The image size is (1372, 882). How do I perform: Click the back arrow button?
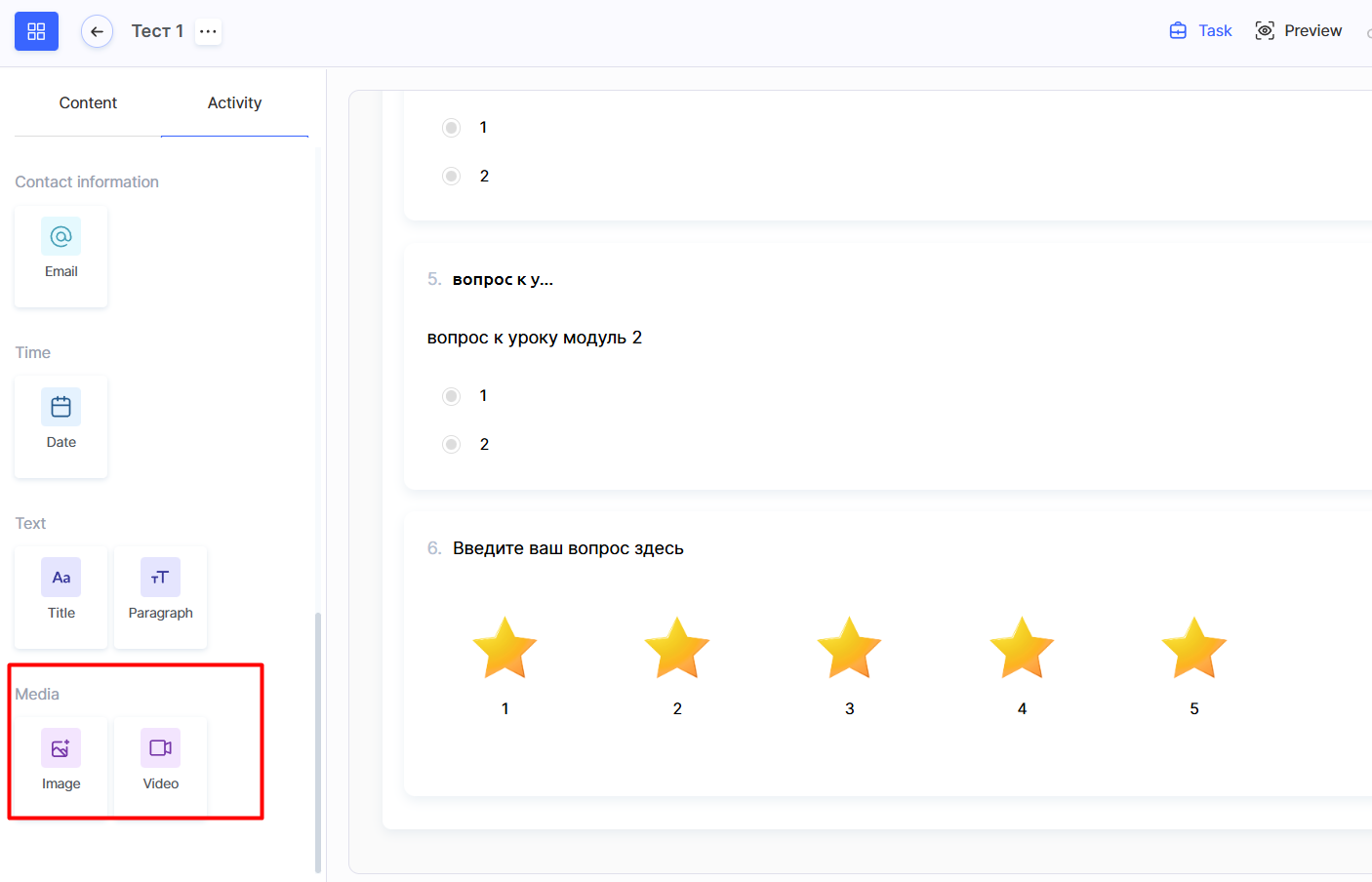click(x=97, y=31)
